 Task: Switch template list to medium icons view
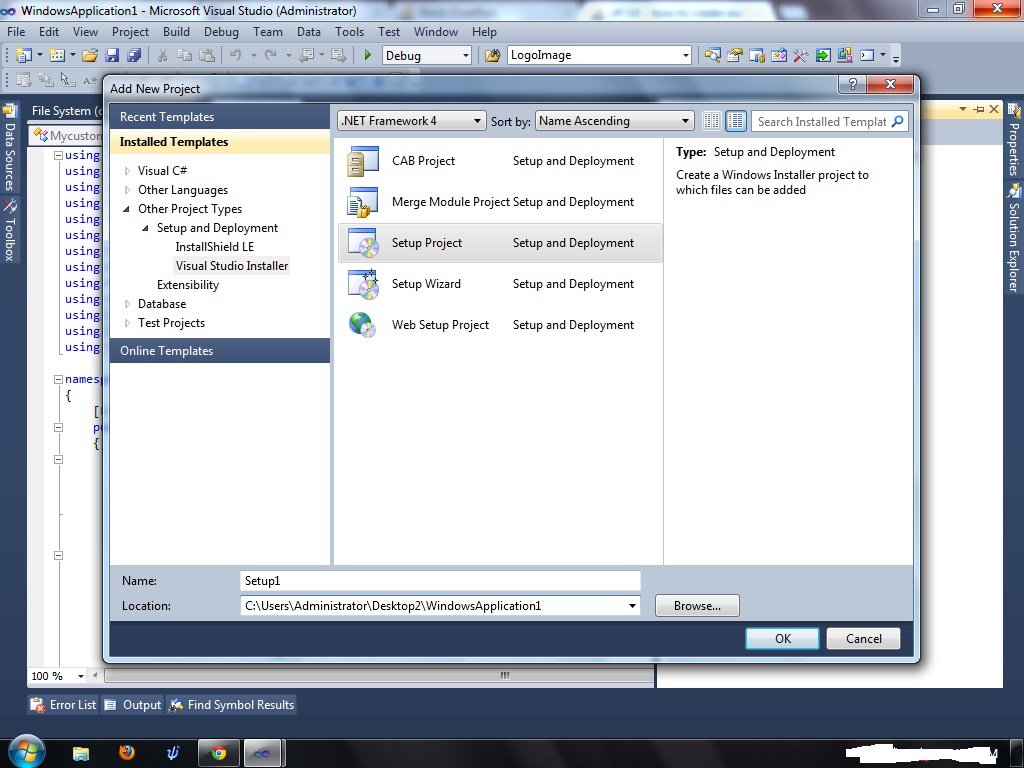click(736, 121)
